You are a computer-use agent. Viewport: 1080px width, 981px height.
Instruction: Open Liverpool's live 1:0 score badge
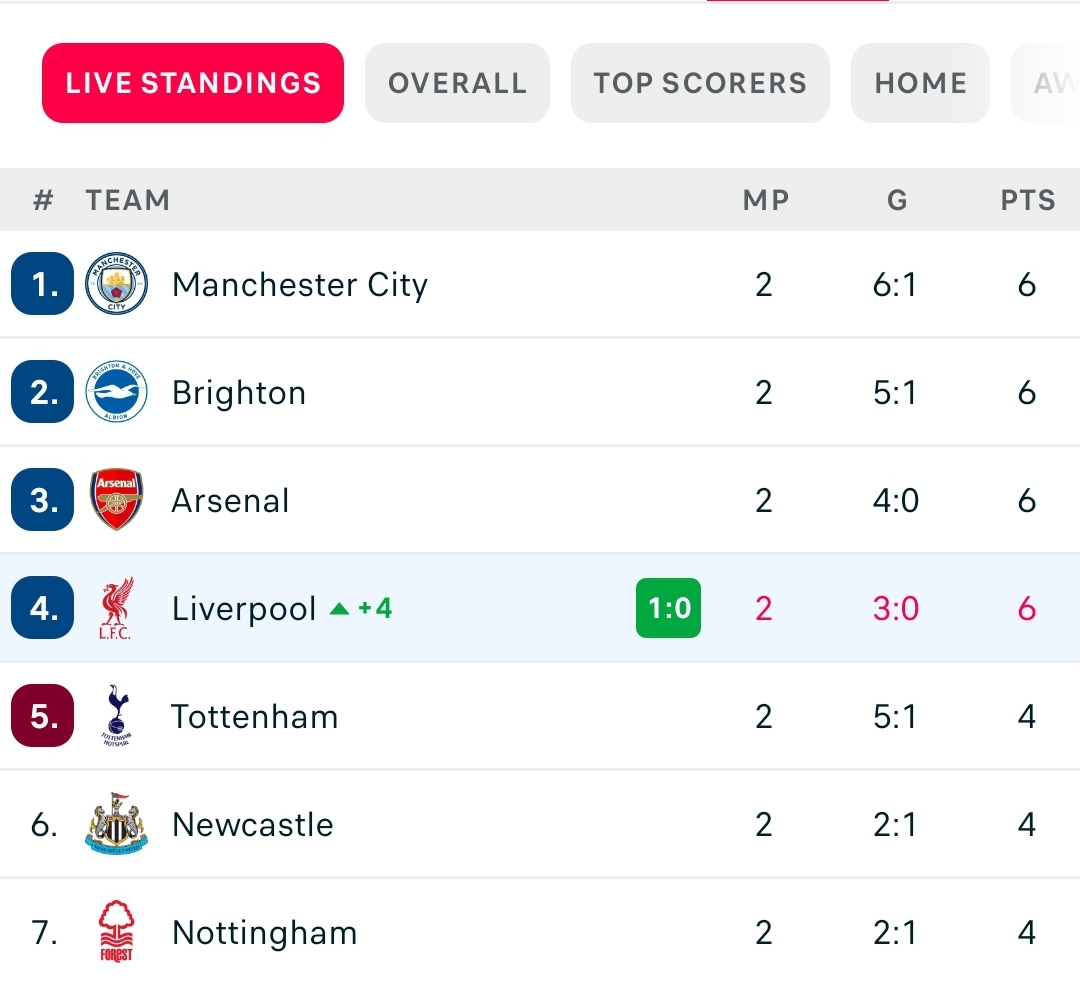pyautogui.click(x=668, y=608)
